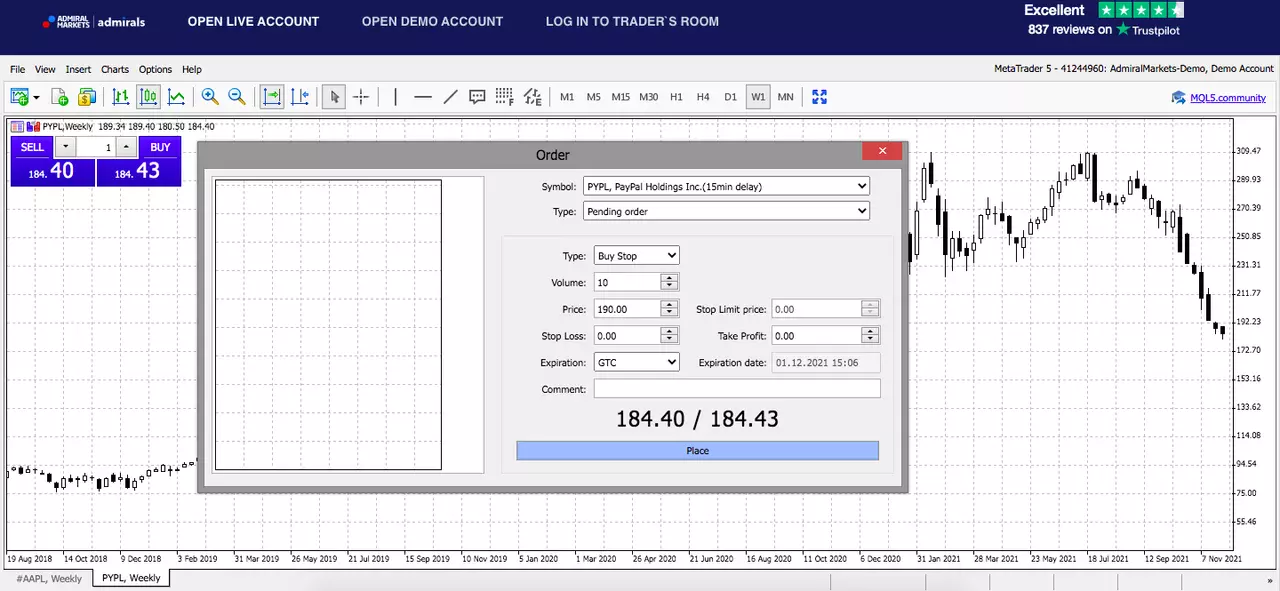
Task: Switch timeframe to H1
Action: tap(677, 97)
